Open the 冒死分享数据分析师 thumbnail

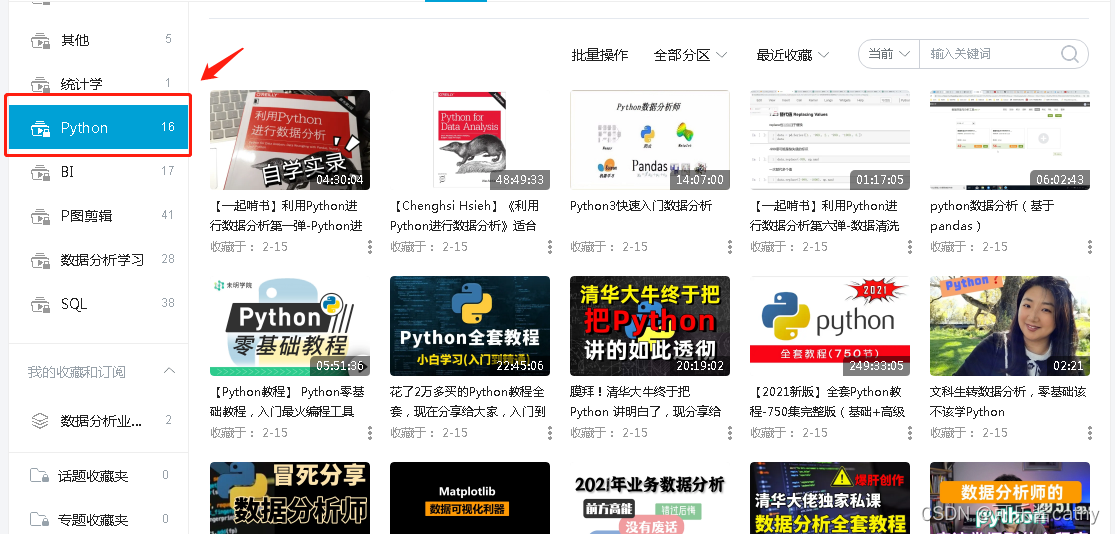(290, 498)
